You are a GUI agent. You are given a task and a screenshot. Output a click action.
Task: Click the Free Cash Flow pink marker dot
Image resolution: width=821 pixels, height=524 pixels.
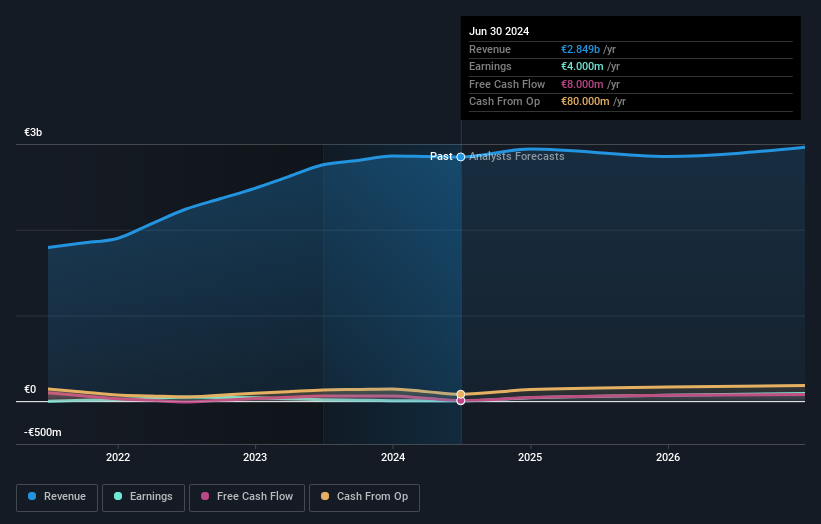tap(461, 400)
